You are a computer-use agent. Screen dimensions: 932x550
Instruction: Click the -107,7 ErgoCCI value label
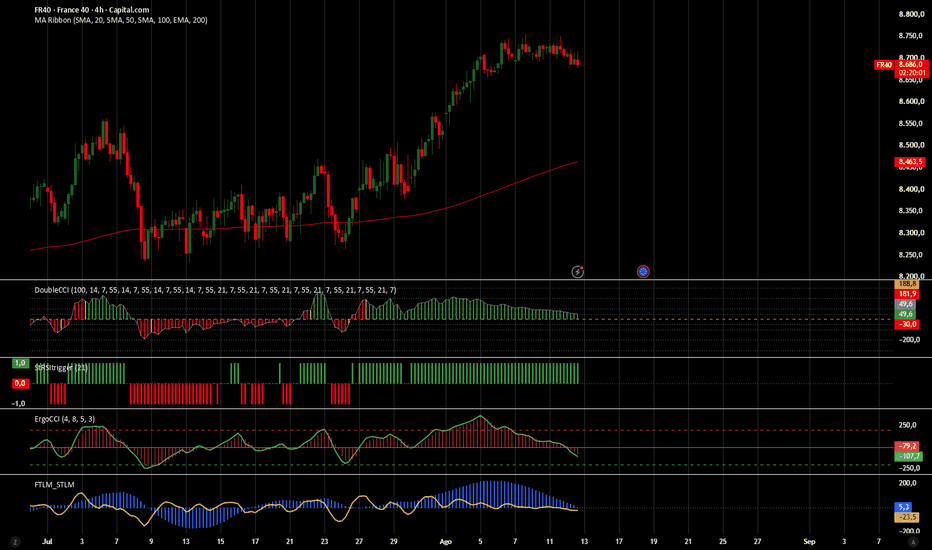pyautogui.click(x=909, y=457)
